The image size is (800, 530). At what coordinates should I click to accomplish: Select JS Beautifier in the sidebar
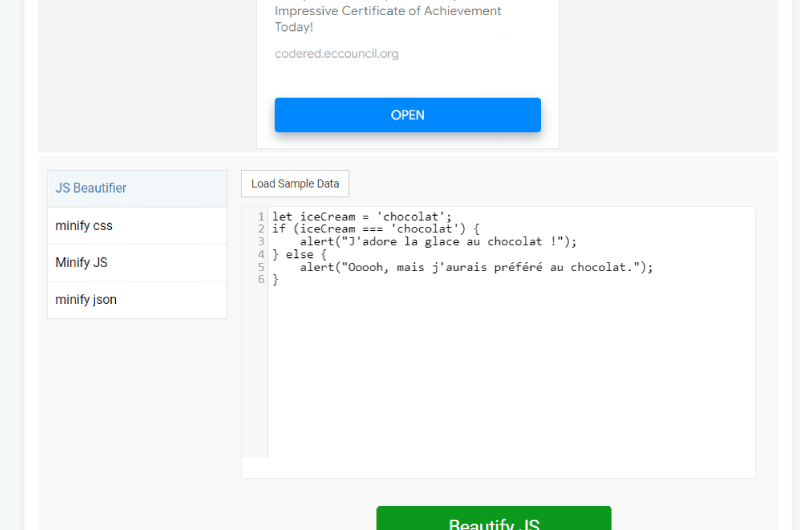pos(137,188)
